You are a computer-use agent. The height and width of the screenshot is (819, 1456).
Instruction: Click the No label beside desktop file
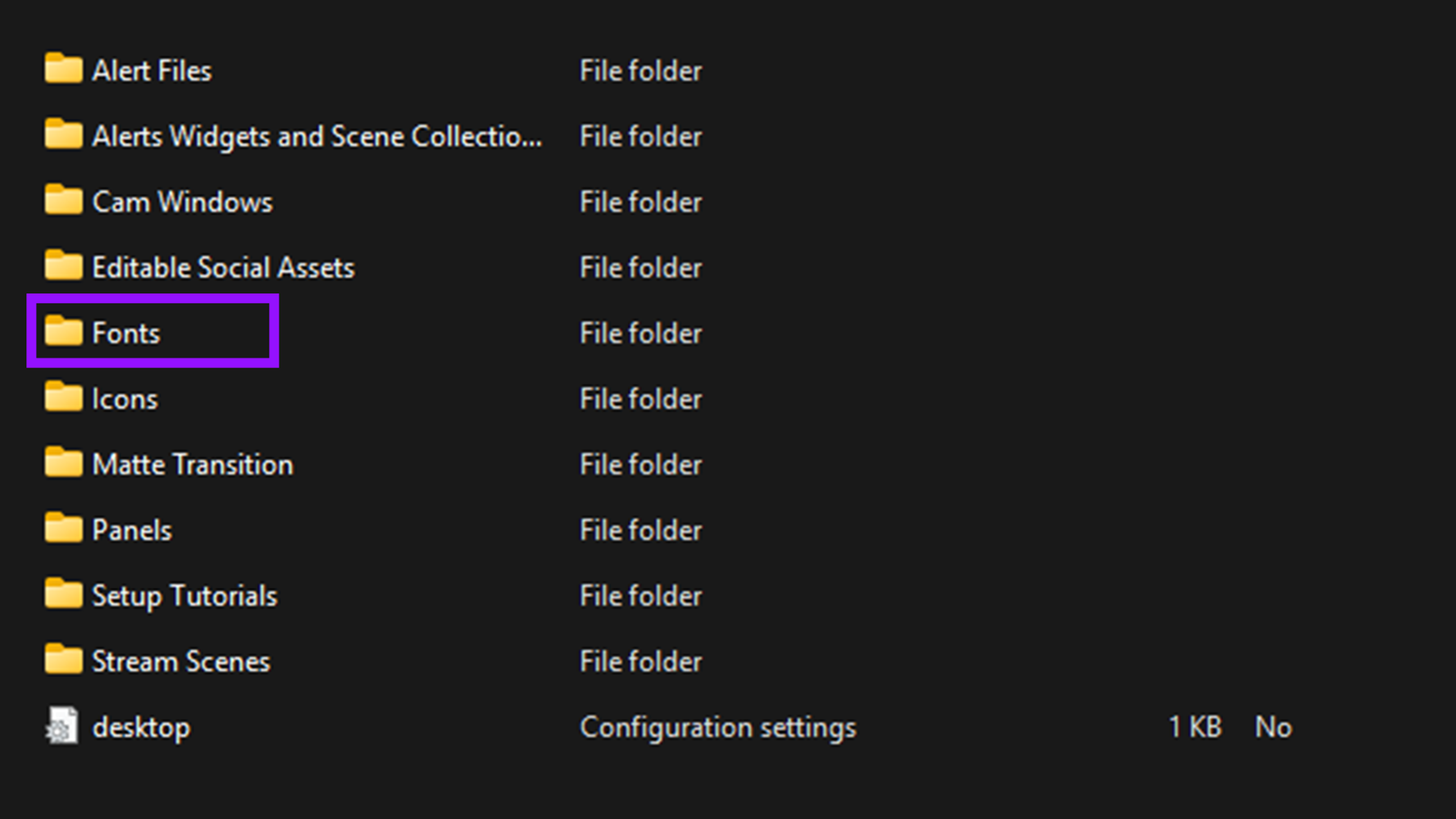click(1272, 726)
